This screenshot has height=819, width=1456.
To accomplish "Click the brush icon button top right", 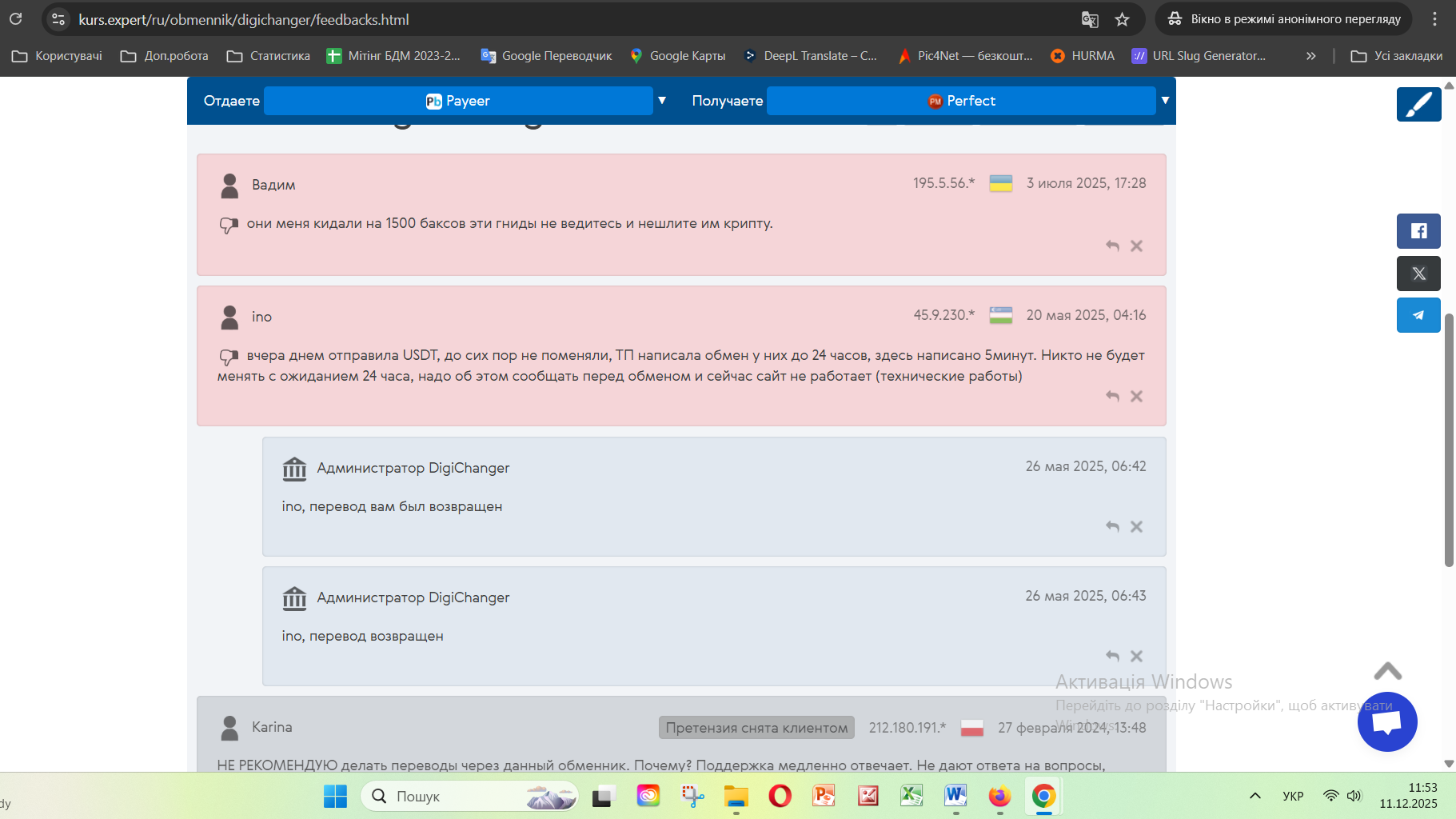I will pos(1418,105).
